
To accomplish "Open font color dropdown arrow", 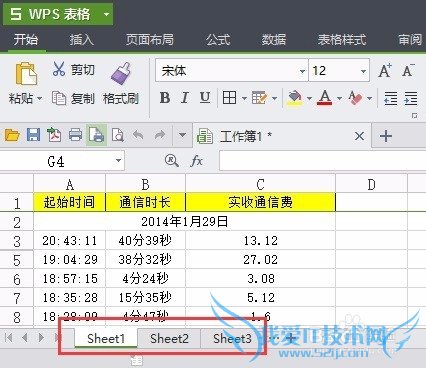I will tap(339, 98).
